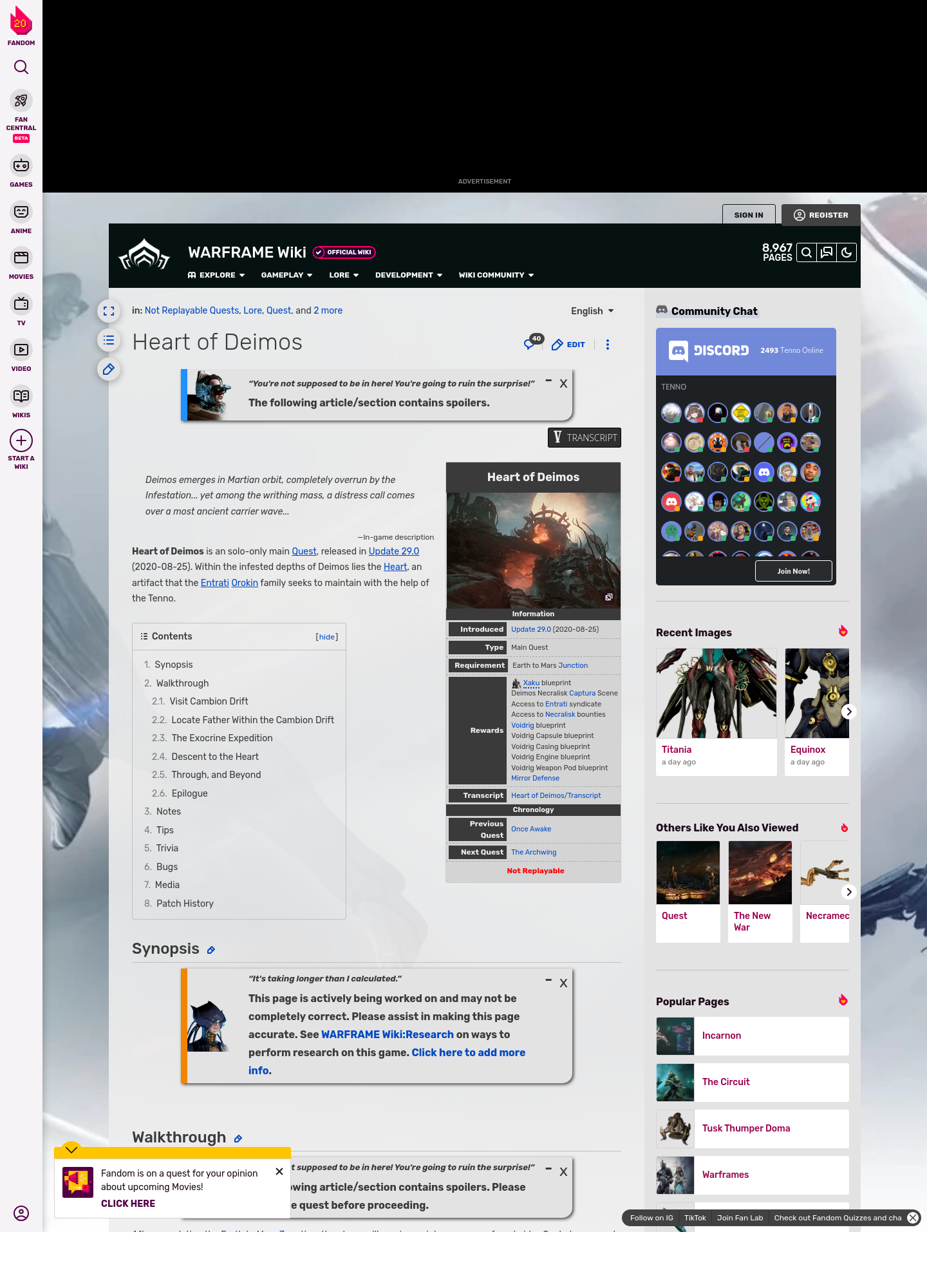927x1288 pixels.
Task: Click the Edit page button
Action: [x=568, y=345]
